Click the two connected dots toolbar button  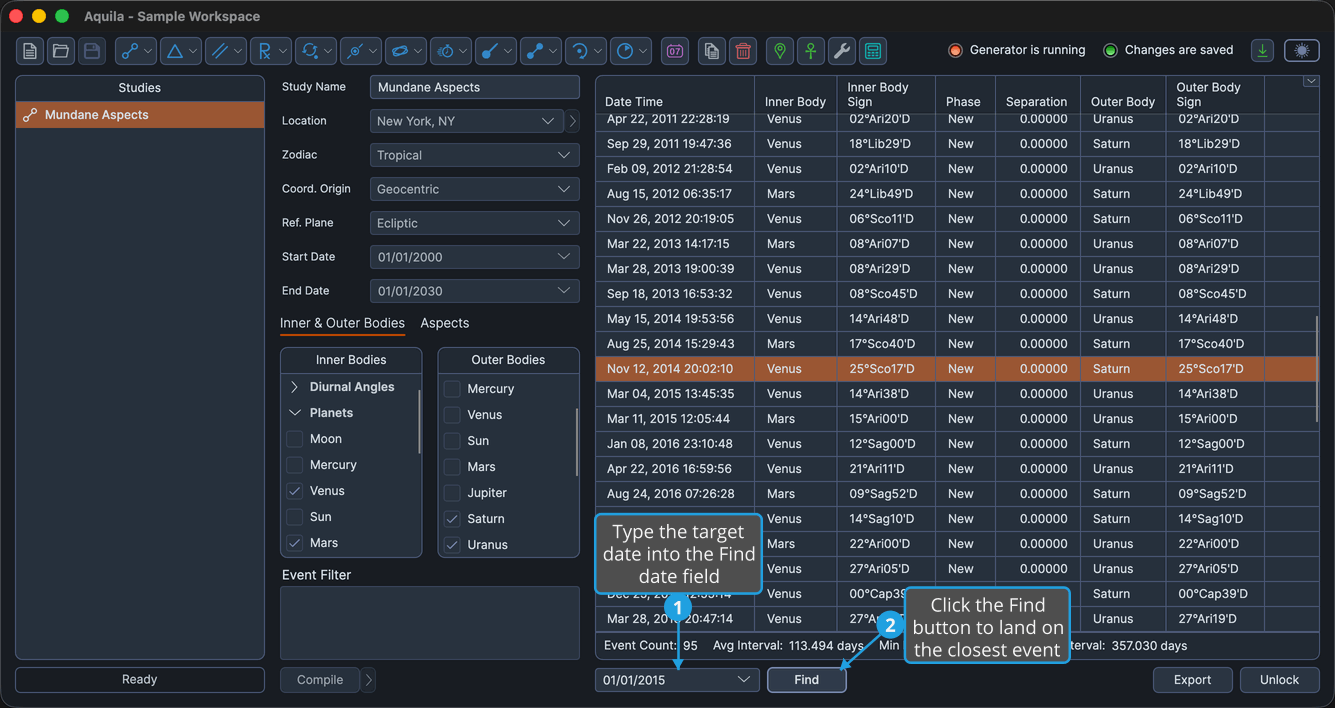tap(541, 51)
